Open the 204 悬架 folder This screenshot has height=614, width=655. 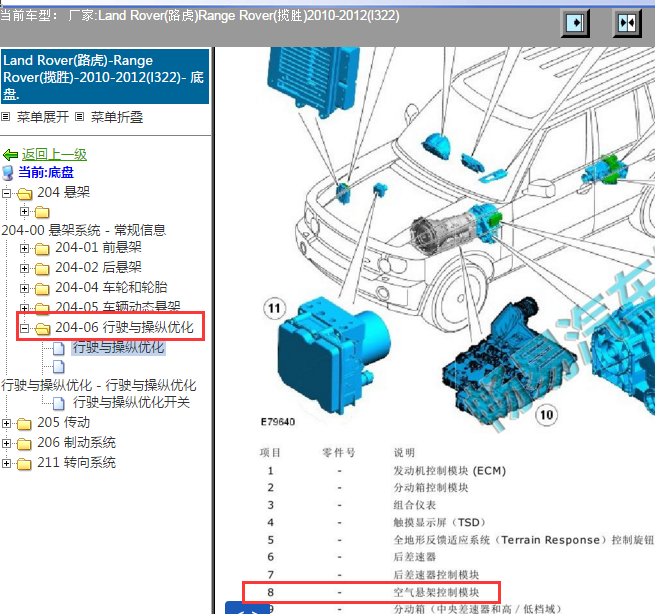click(x=63, y=192)
